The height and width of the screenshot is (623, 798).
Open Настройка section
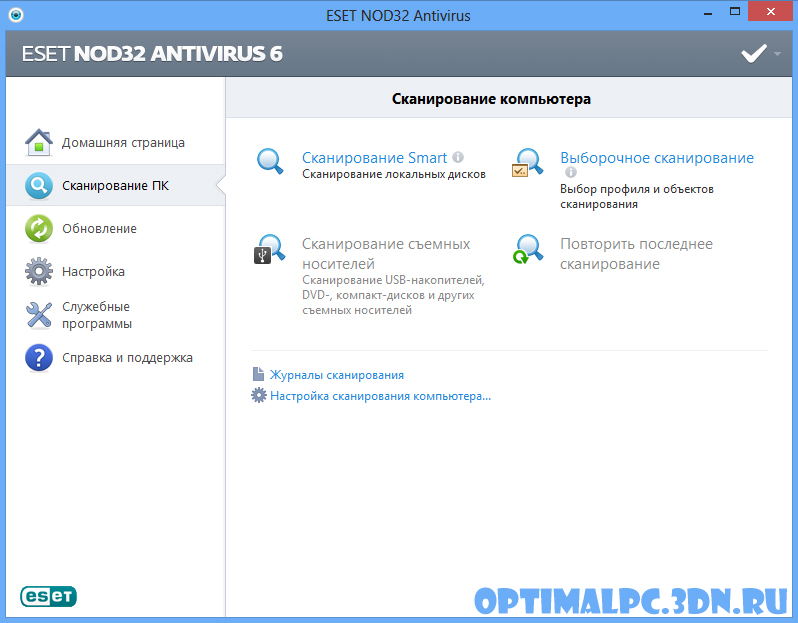click(x=93, y=271)
